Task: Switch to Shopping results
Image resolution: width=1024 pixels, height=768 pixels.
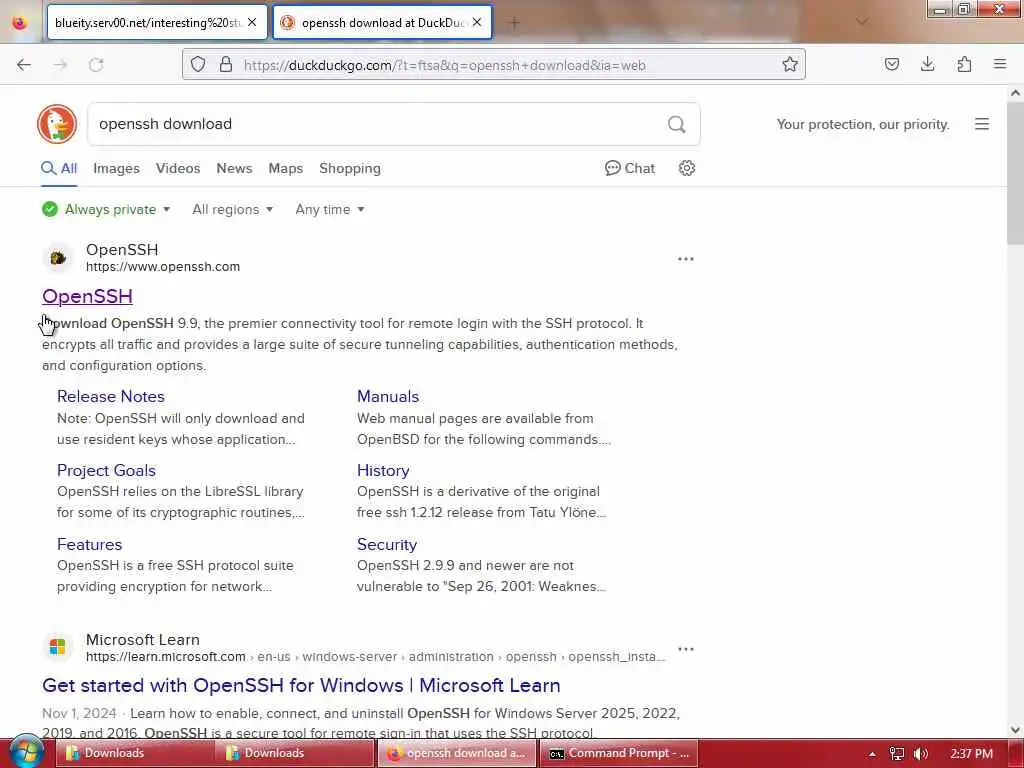Action: coord(349,168)
